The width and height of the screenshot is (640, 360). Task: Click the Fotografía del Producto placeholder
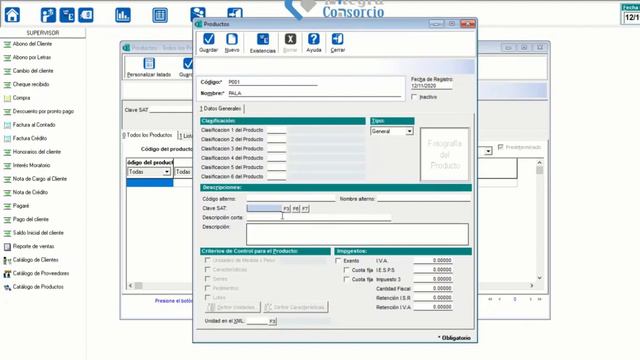tap(444, 154)
